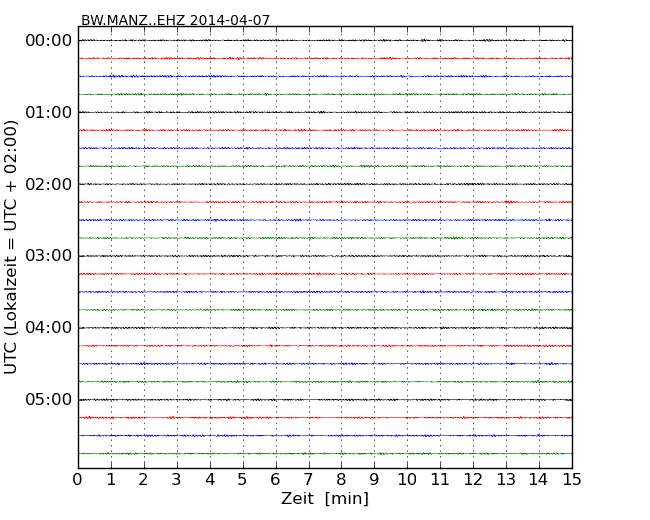Click x-axis tick label 11
This screenshot has width=650, height=520.
(x=440, y=479)
